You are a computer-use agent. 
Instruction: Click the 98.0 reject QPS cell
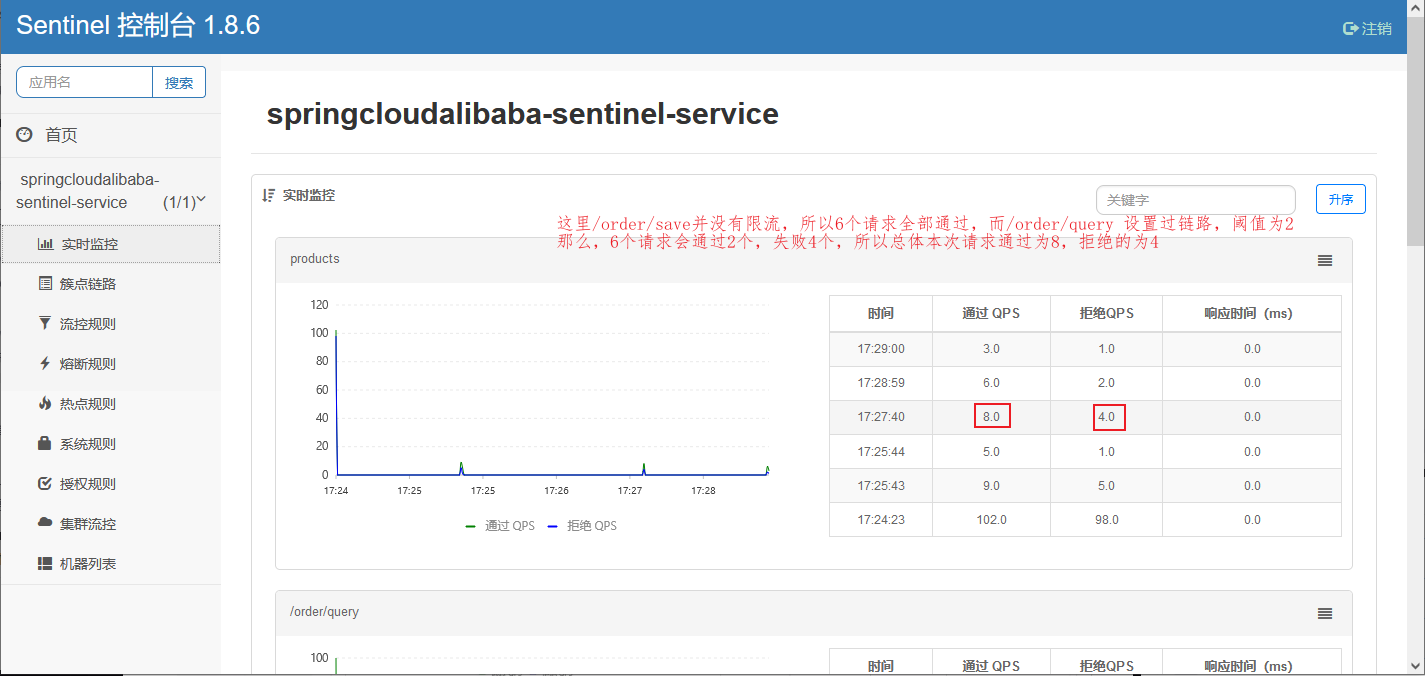click(x=1106, y=520)
